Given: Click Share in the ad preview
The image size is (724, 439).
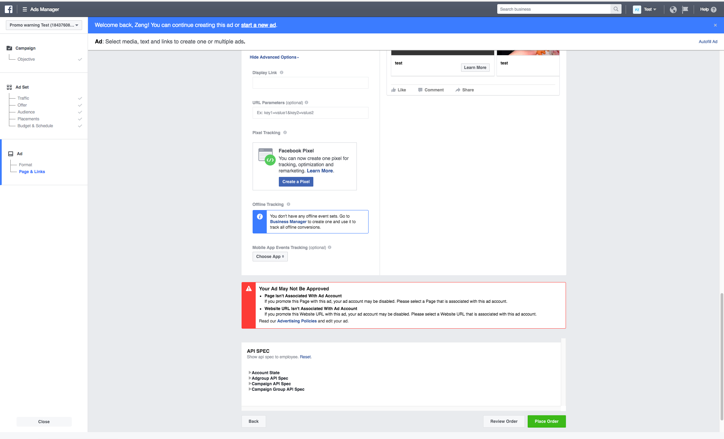Looking at the screenshot, I should 465,90.
